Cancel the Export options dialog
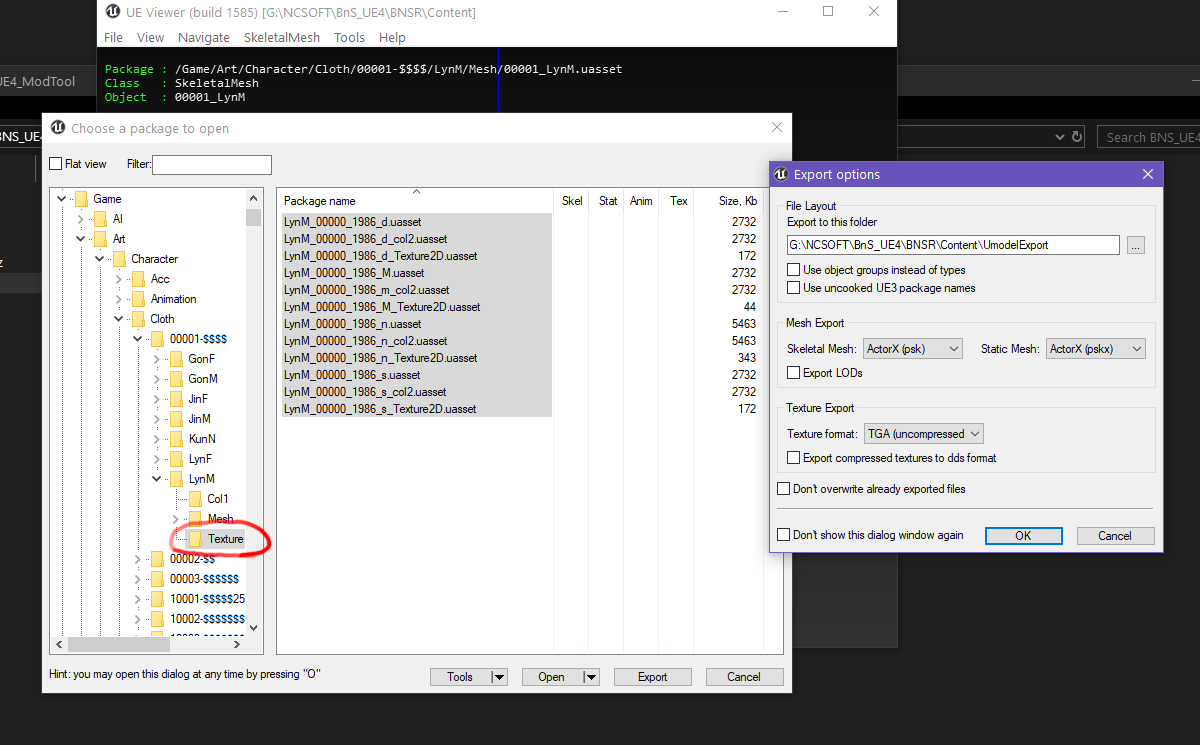The image size is (1200, 745). 1115,536
